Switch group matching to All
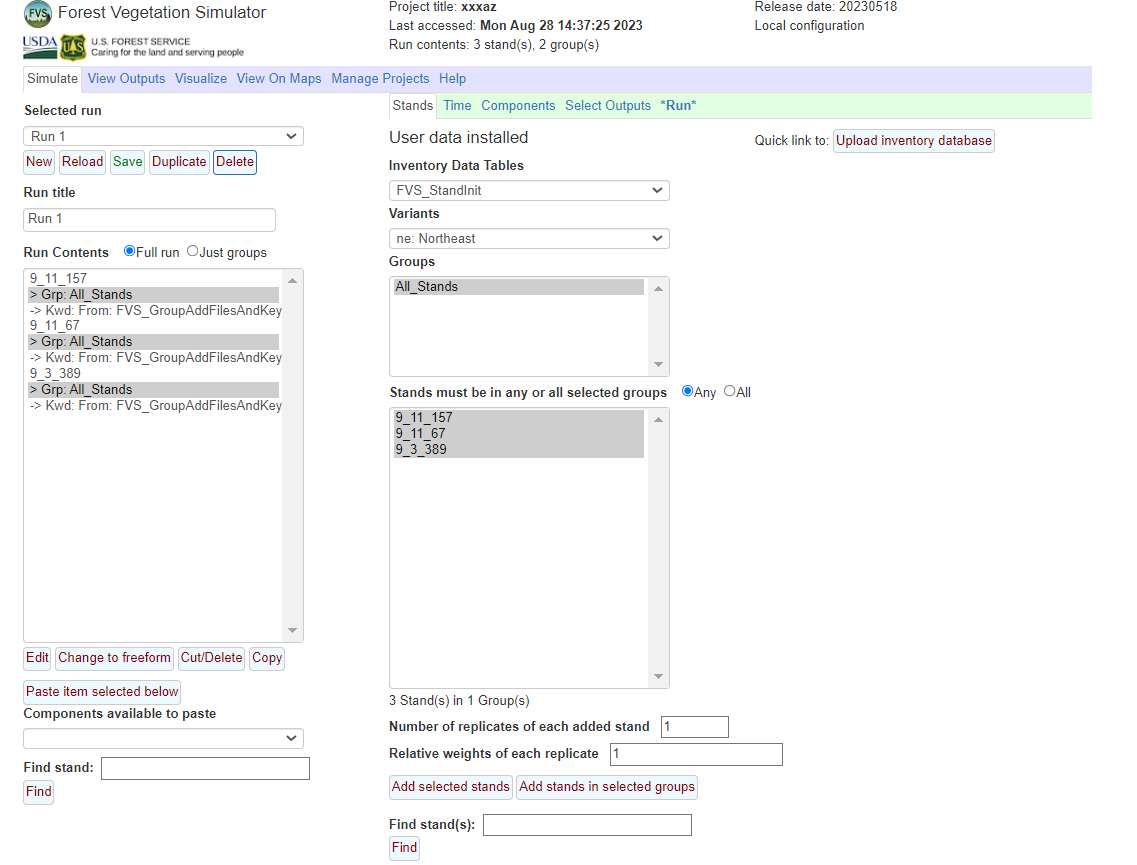This screenshot has width=1137, height=865. coord(729,391)
